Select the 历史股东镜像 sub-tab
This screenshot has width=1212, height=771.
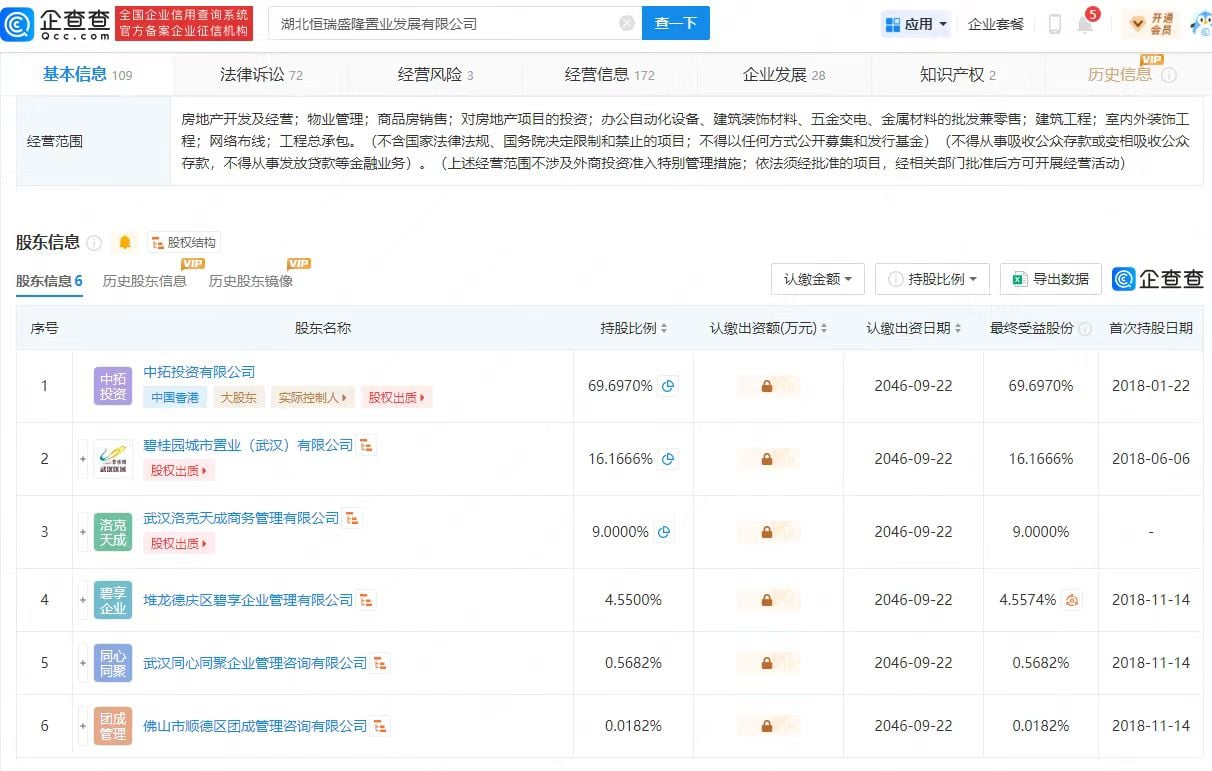pos(251,281)
